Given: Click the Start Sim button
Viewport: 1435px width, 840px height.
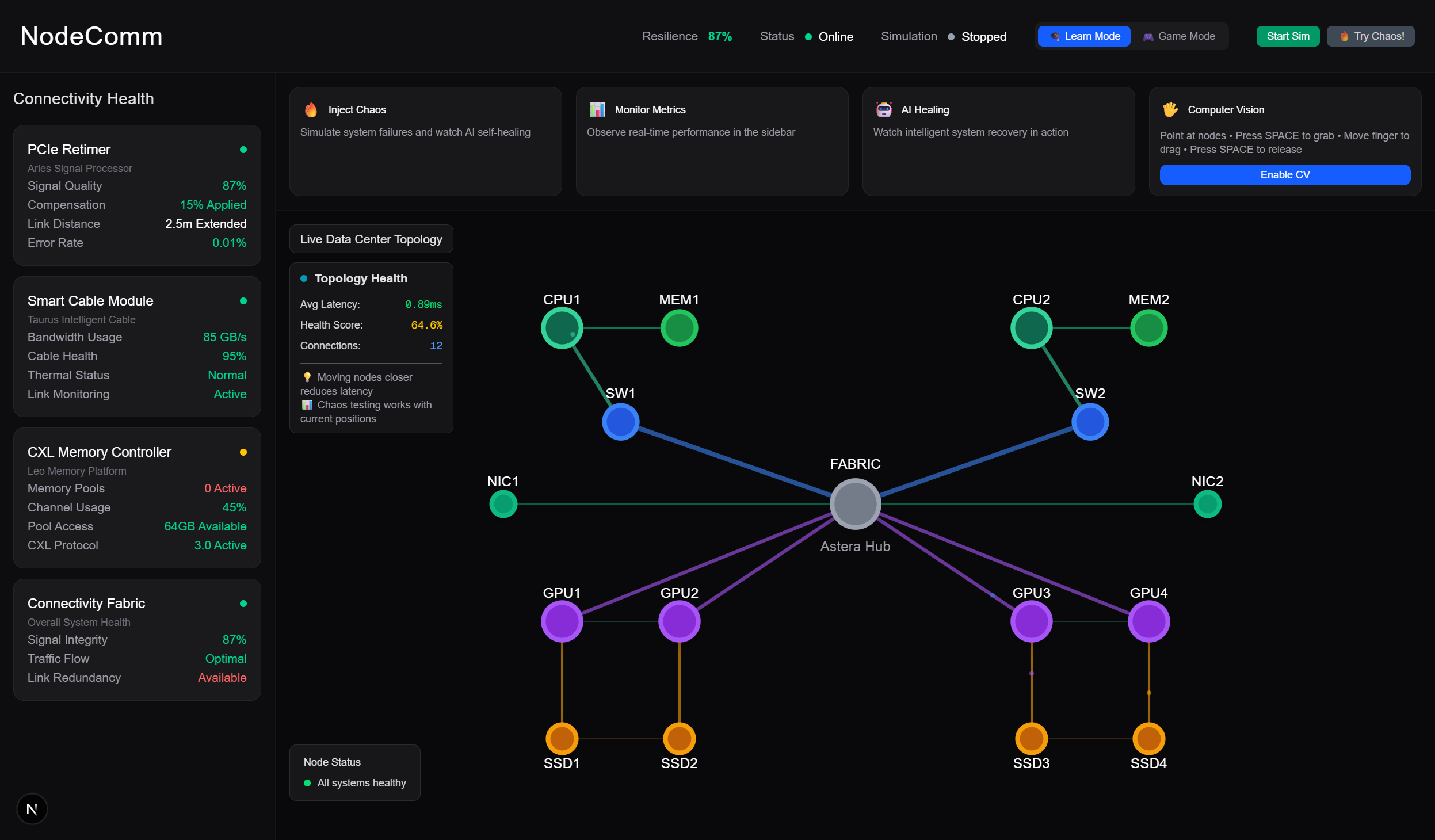Looking at the screenshot, I should [1288, 36].
